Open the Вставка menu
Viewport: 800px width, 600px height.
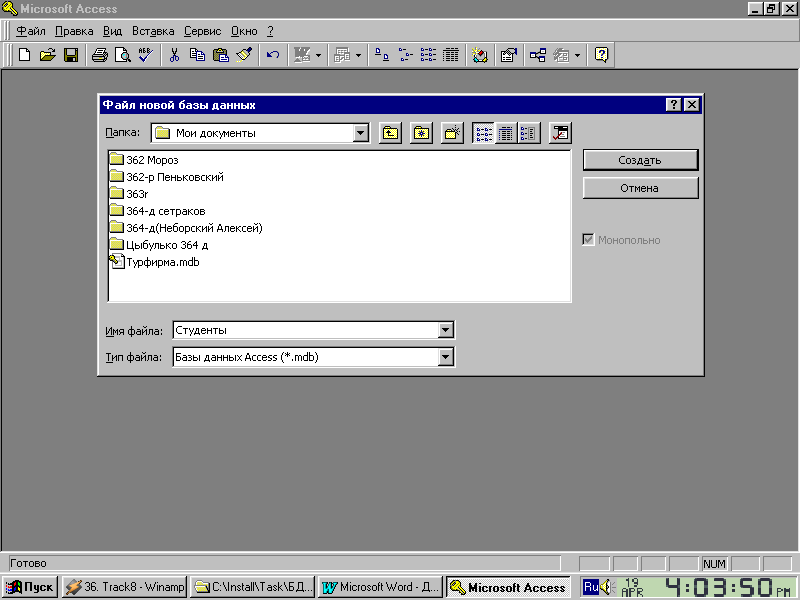[x=153, y=31]
